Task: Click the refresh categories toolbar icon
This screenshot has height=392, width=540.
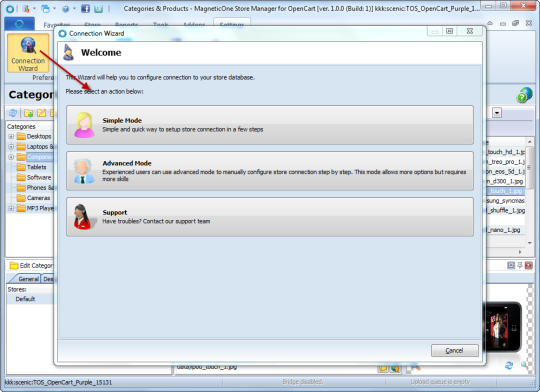Action: coord(13,113)
